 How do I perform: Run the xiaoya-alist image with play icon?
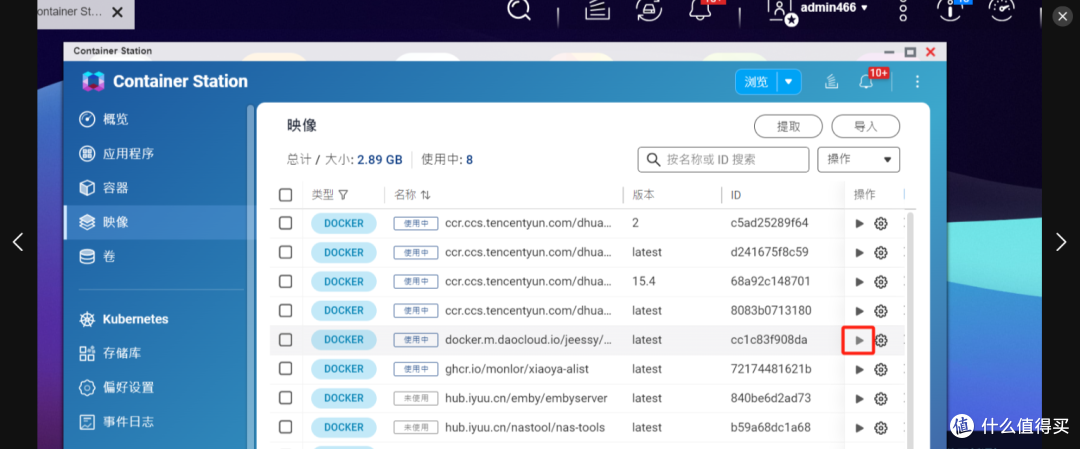click(860, 369)
